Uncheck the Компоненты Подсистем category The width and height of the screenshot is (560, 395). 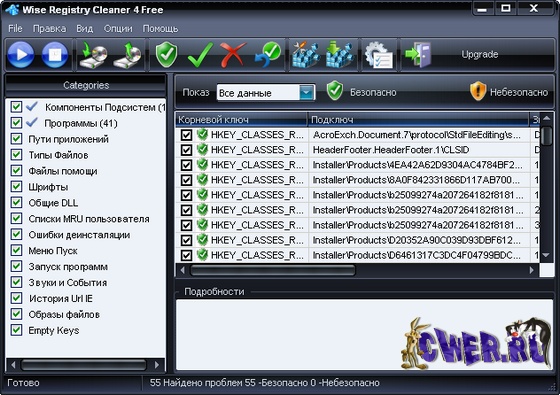click(16, 106)
